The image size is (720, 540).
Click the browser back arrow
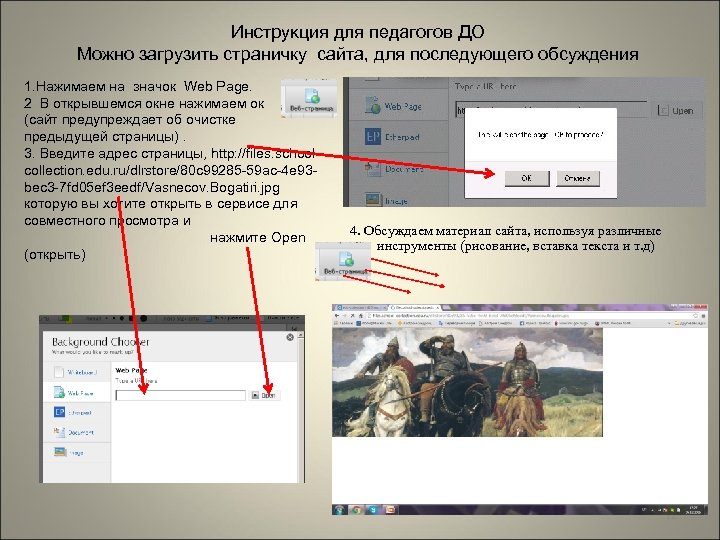(x=338, y=316)
